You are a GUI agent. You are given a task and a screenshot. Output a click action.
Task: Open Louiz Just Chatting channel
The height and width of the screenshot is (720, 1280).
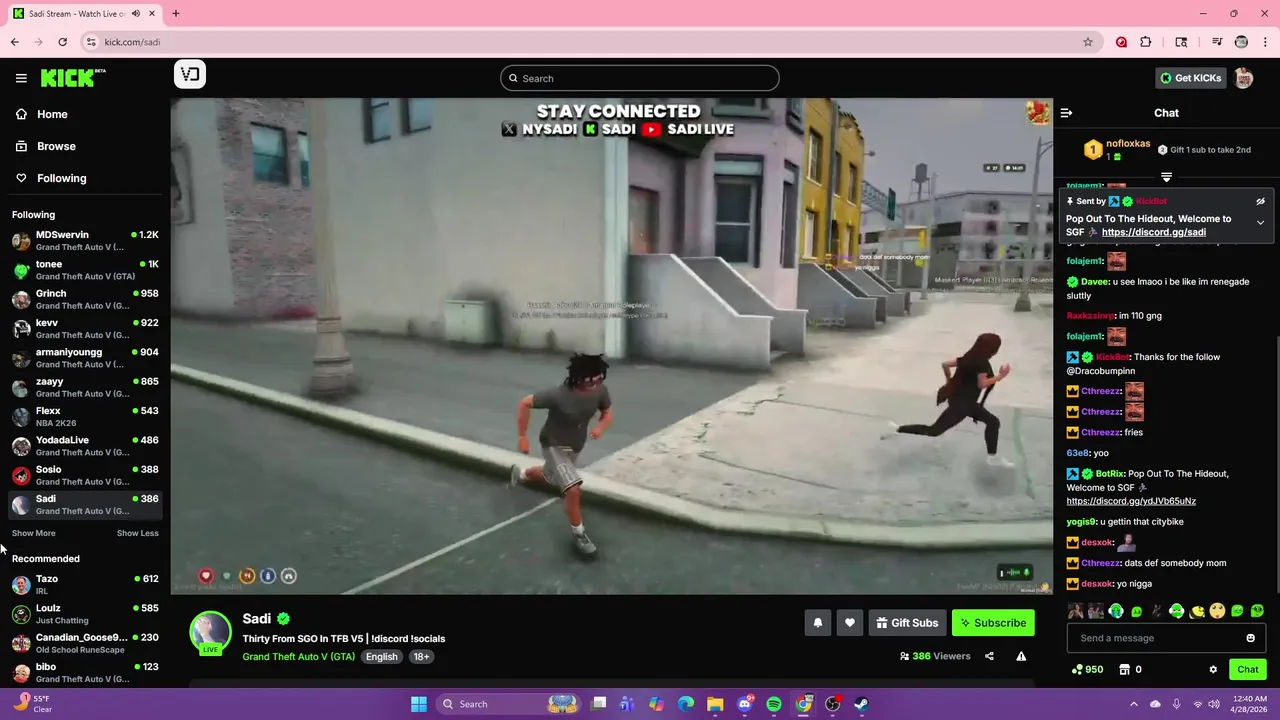[x=85, y=614]
